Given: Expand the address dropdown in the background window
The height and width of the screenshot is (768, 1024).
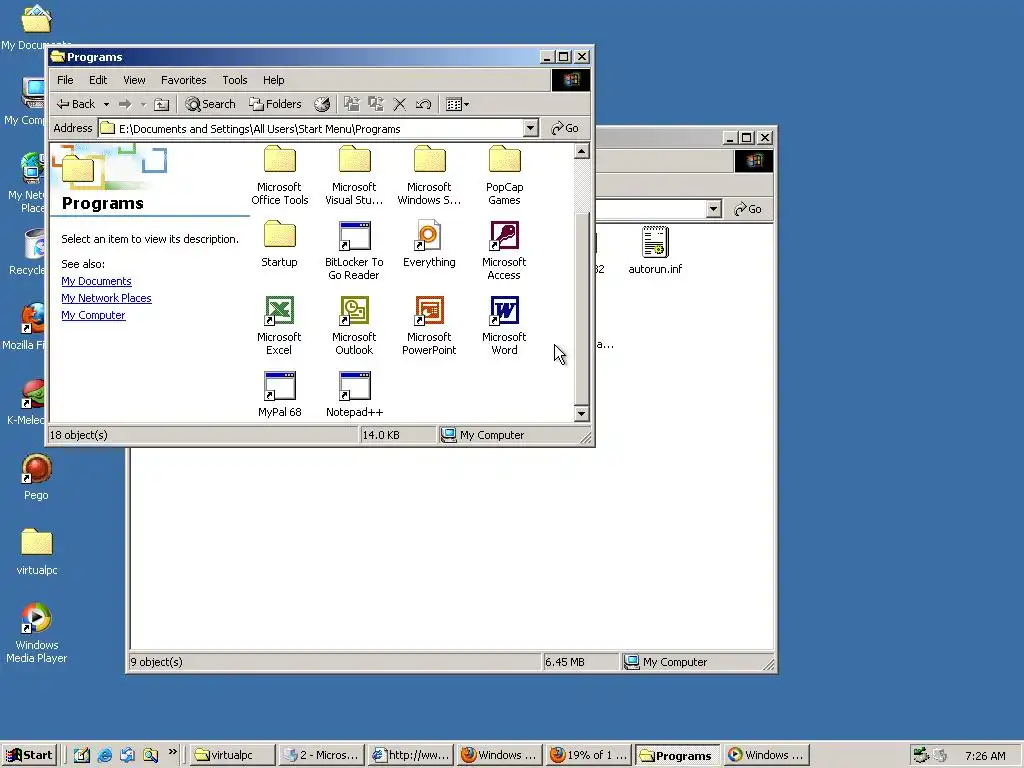Looking at the screenshot, I should pos(713,209).
